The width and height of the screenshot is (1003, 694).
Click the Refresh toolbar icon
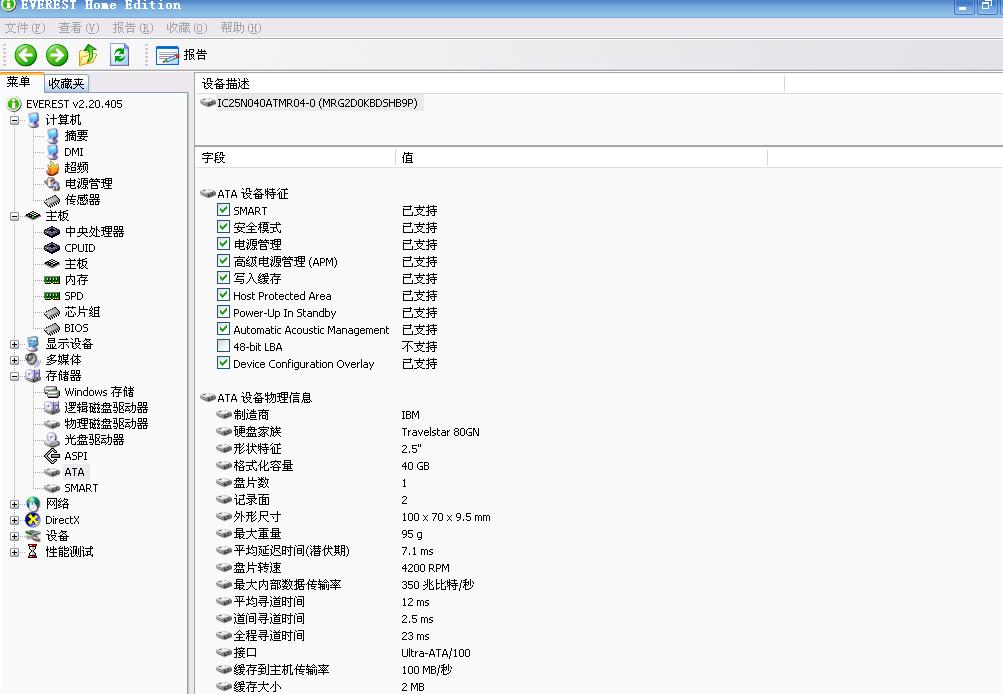point(120,55)
